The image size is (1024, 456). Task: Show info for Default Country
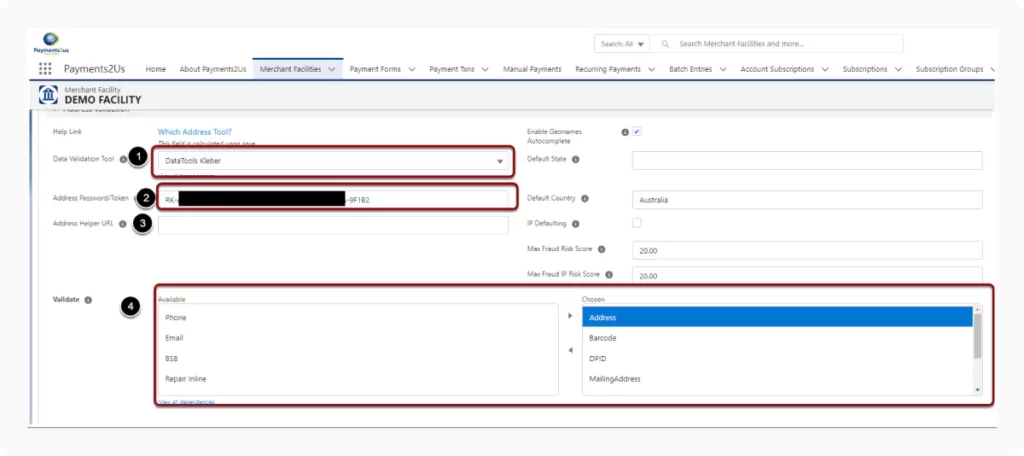tap(584, 199)
